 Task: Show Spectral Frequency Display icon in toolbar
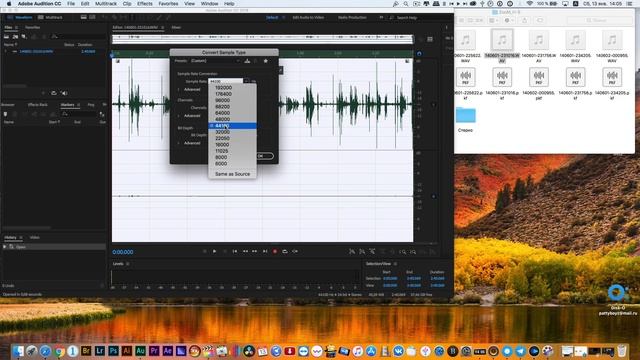[84, 18]
